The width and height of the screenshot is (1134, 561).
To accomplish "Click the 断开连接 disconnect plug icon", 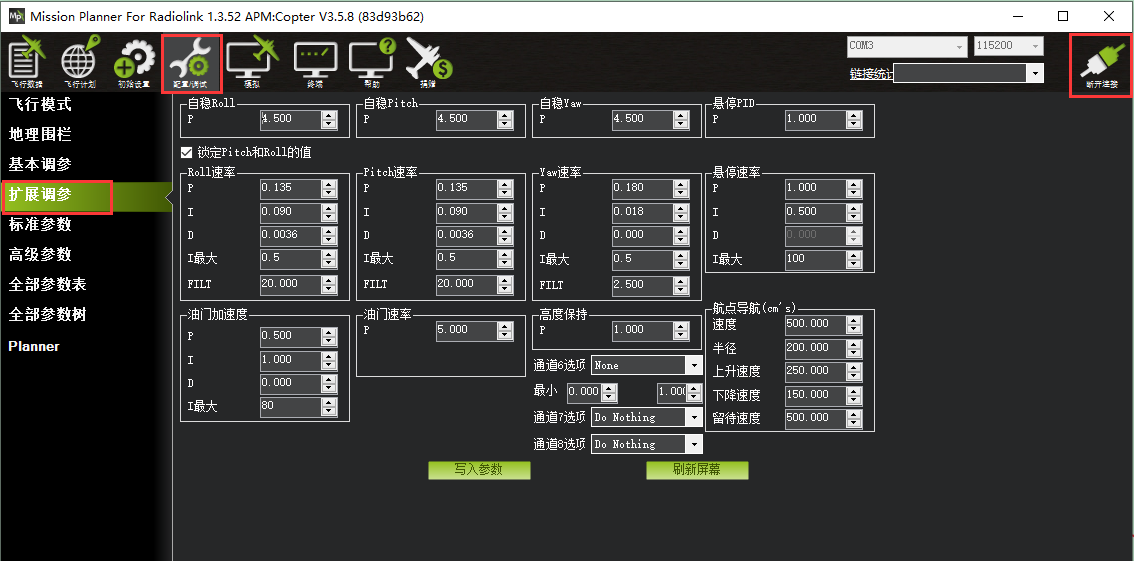I will point(1101,66).
